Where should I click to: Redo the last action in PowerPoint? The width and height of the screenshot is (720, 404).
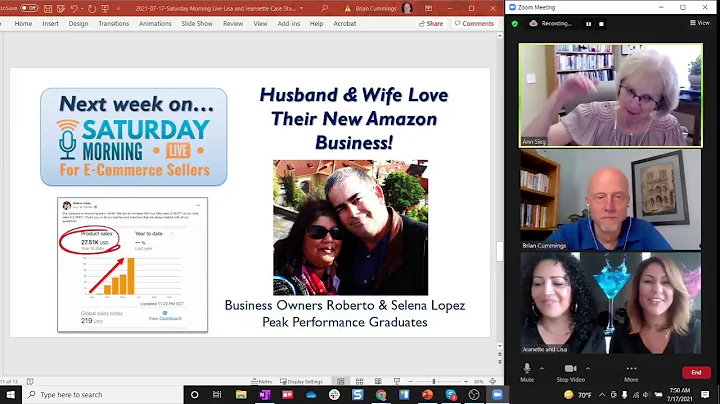[92, 8]
